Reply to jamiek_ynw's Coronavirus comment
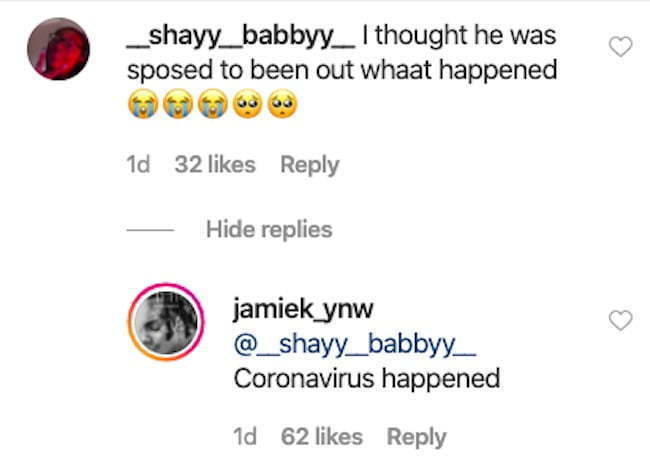The height and width of the screenshot is (459, 650). coord(416,437)
